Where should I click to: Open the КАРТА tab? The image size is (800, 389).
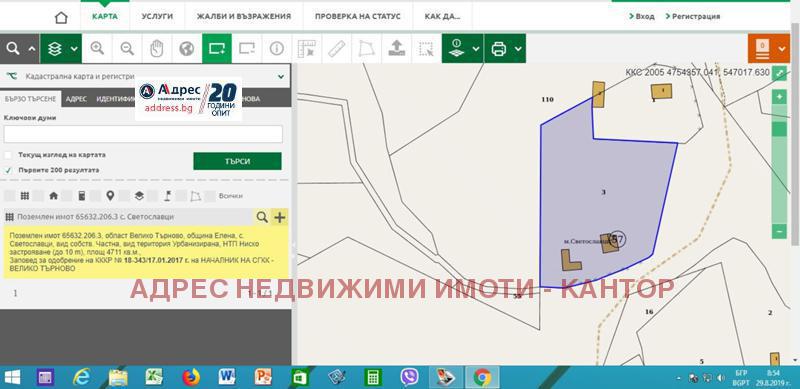(x=105, y=16)
